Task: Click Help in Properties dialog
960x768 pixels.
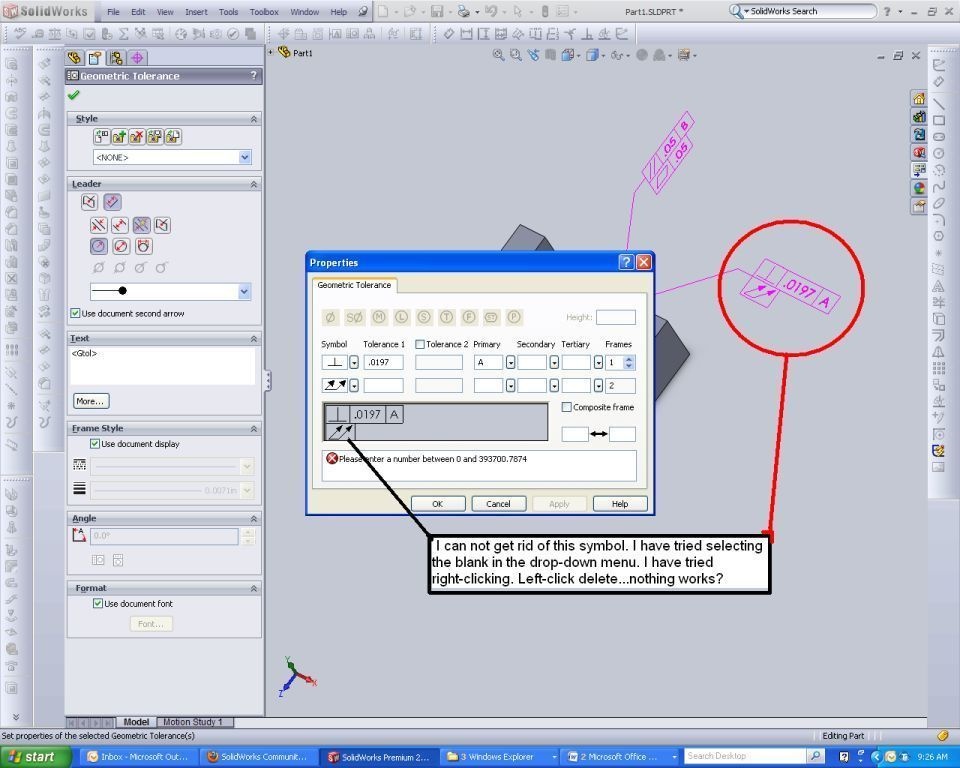Action: (620, 503)
